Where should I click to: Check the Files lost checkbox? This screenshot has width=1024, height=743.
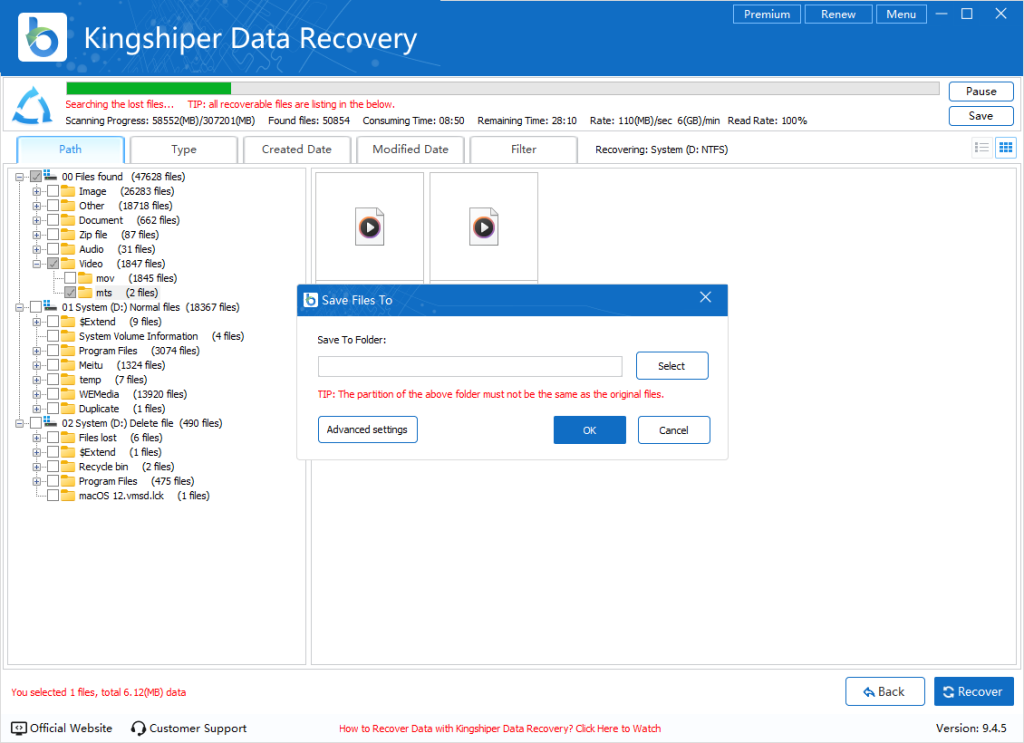point(53,437)
